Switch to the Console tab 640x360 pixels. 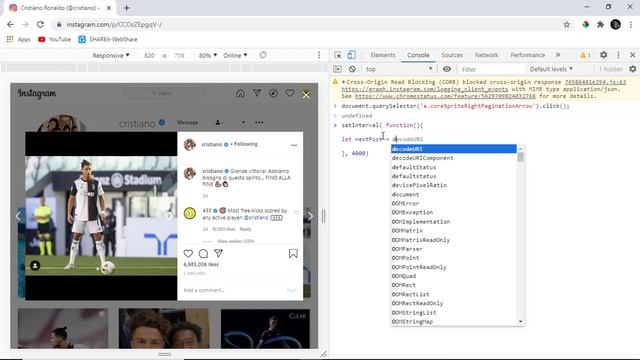[x=418, y=55]
